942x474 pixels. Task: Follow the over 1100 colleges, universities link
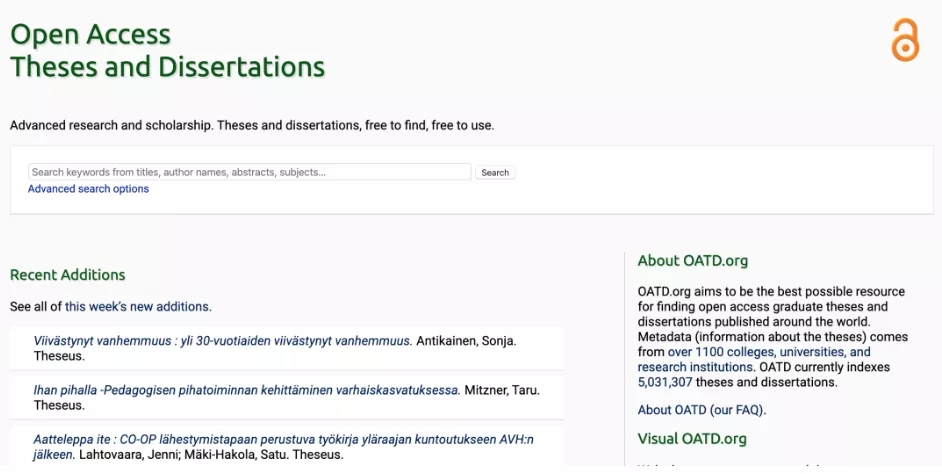click(768, 352)
